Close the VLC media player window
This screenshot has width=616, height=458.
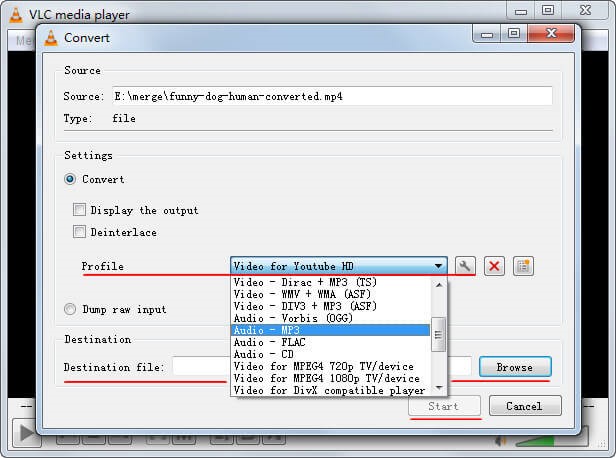586,11
